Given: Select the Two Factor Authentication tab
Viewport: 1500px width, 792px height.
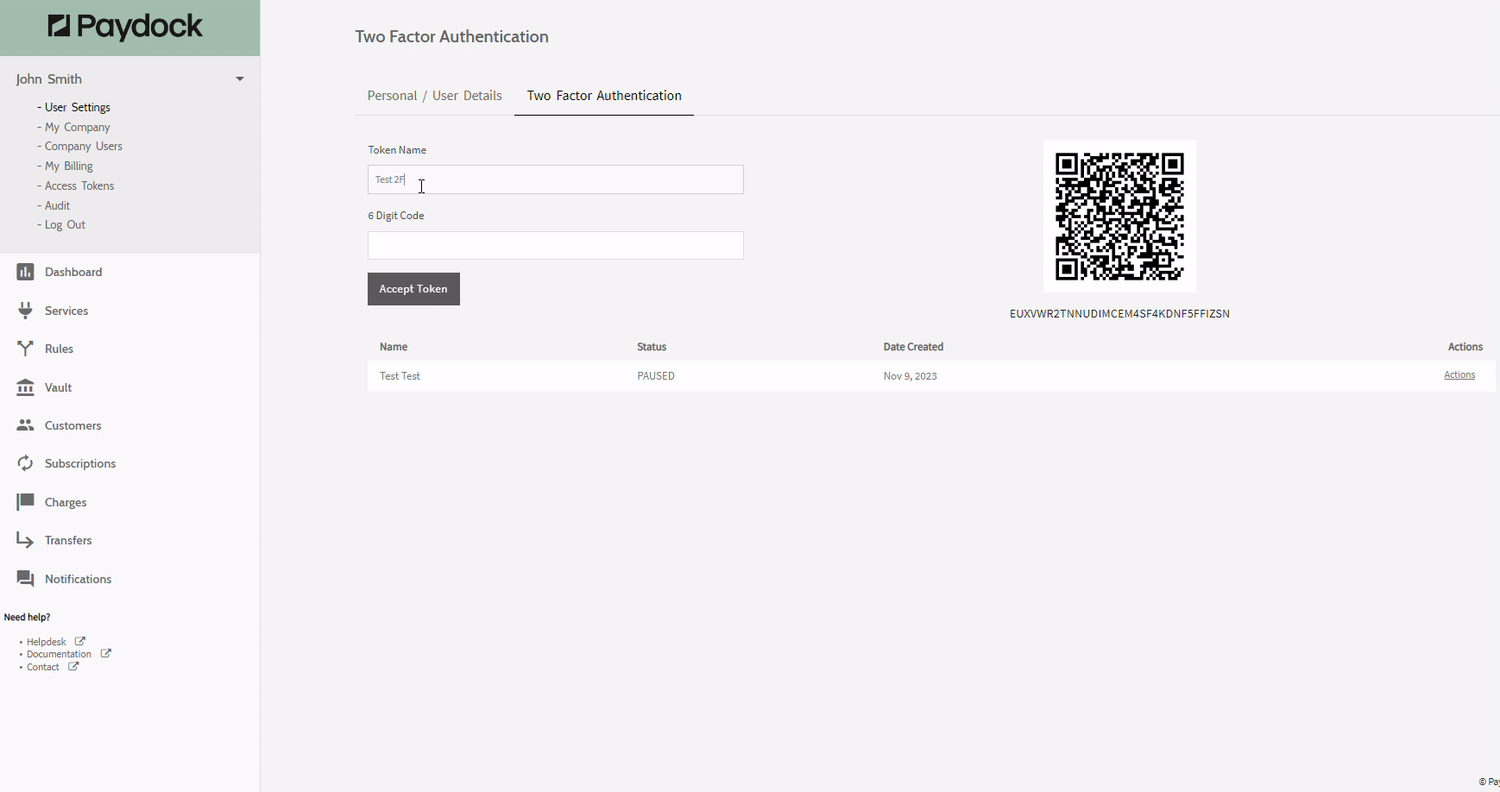Looking at the screenshot, I should [604, 96].
